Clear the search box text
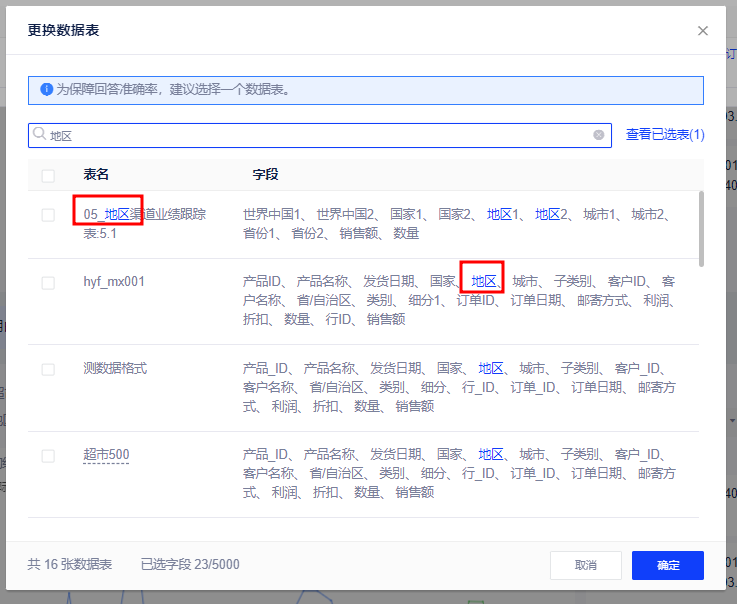 [599, 135]
